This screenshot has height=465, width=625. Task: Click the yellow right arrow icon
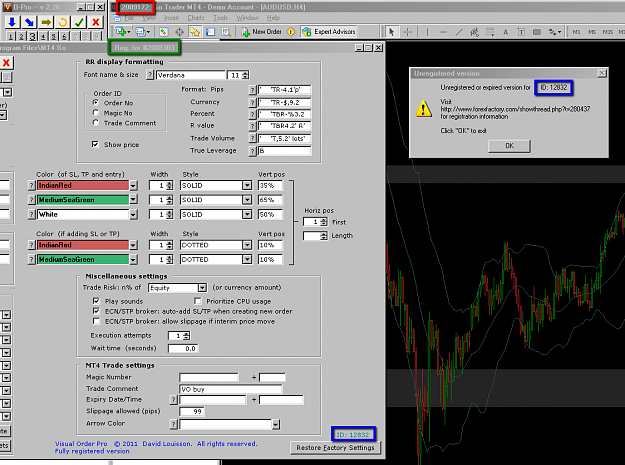click(46, 22)
